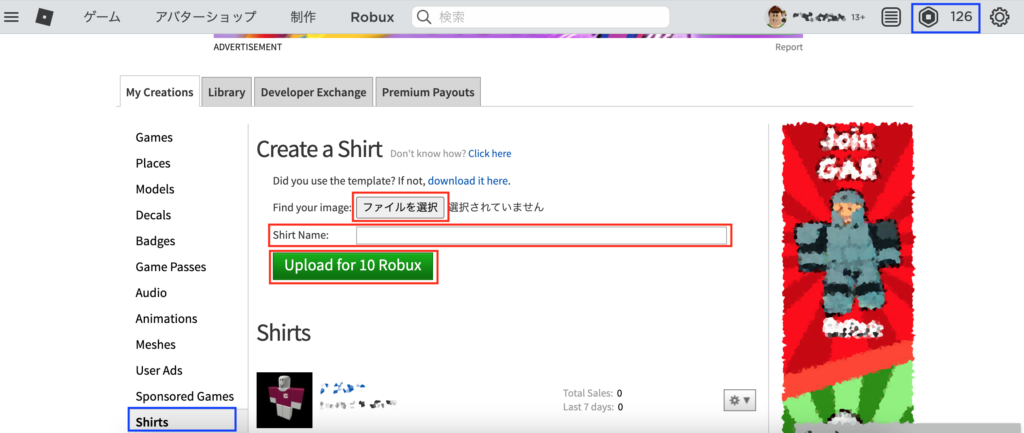
Task: Click the Report advertisement link
Action: 789,47
